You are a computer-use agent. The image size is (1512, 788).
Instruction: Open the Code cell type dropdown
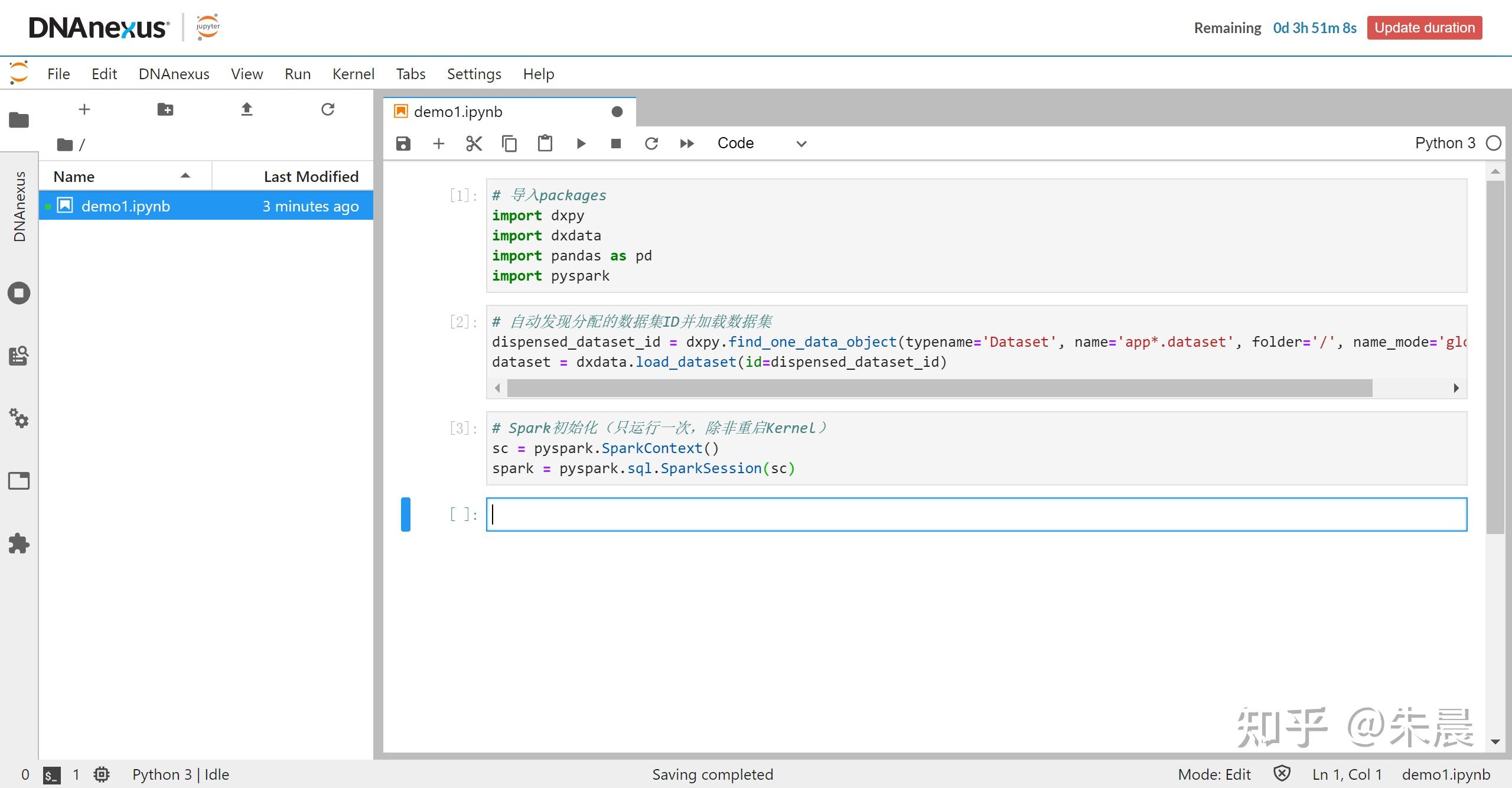tap(761, 144)
